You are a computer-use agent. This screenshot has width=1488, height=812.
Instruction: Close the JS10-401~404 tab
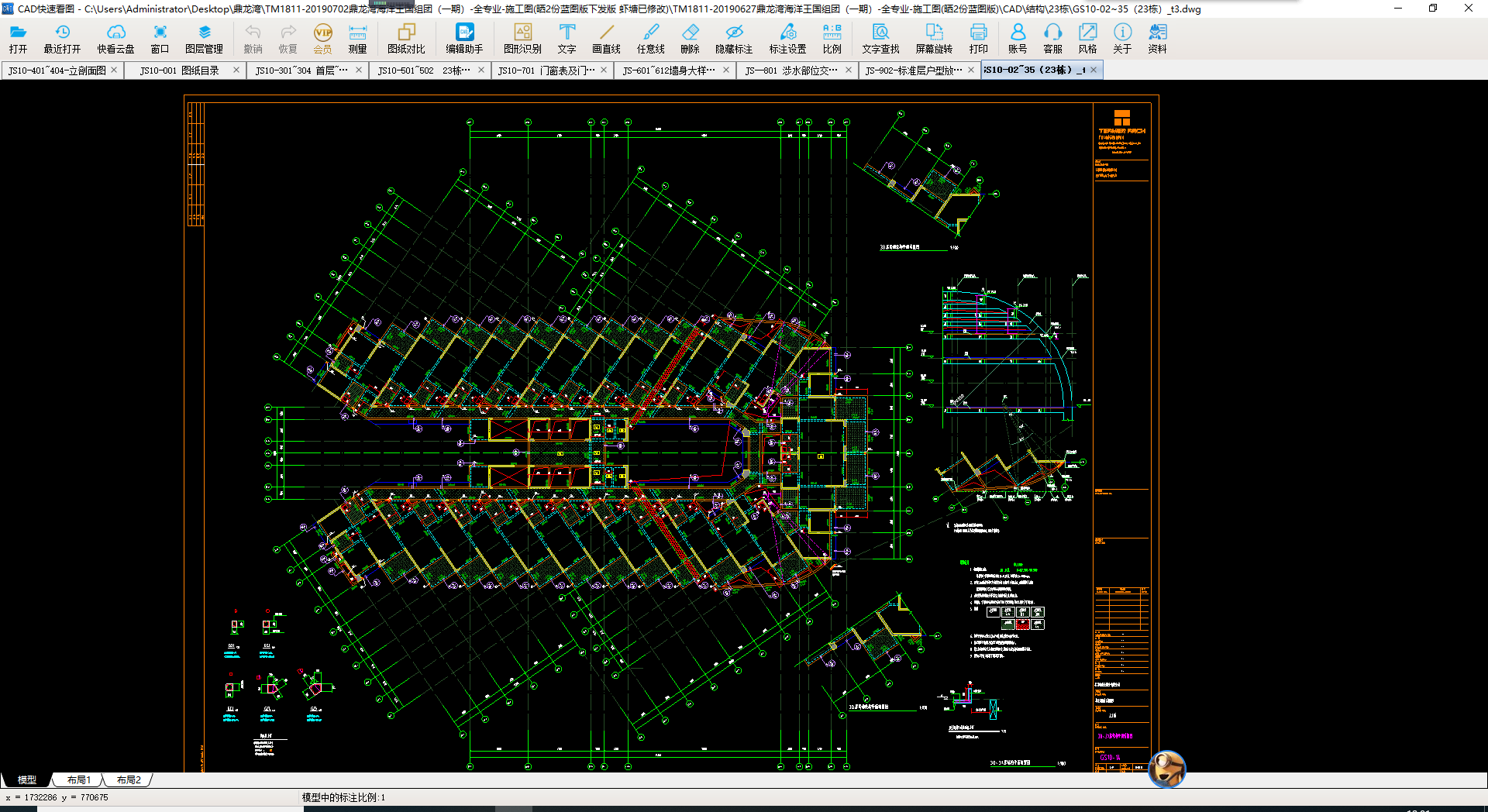tap(114, 70)
